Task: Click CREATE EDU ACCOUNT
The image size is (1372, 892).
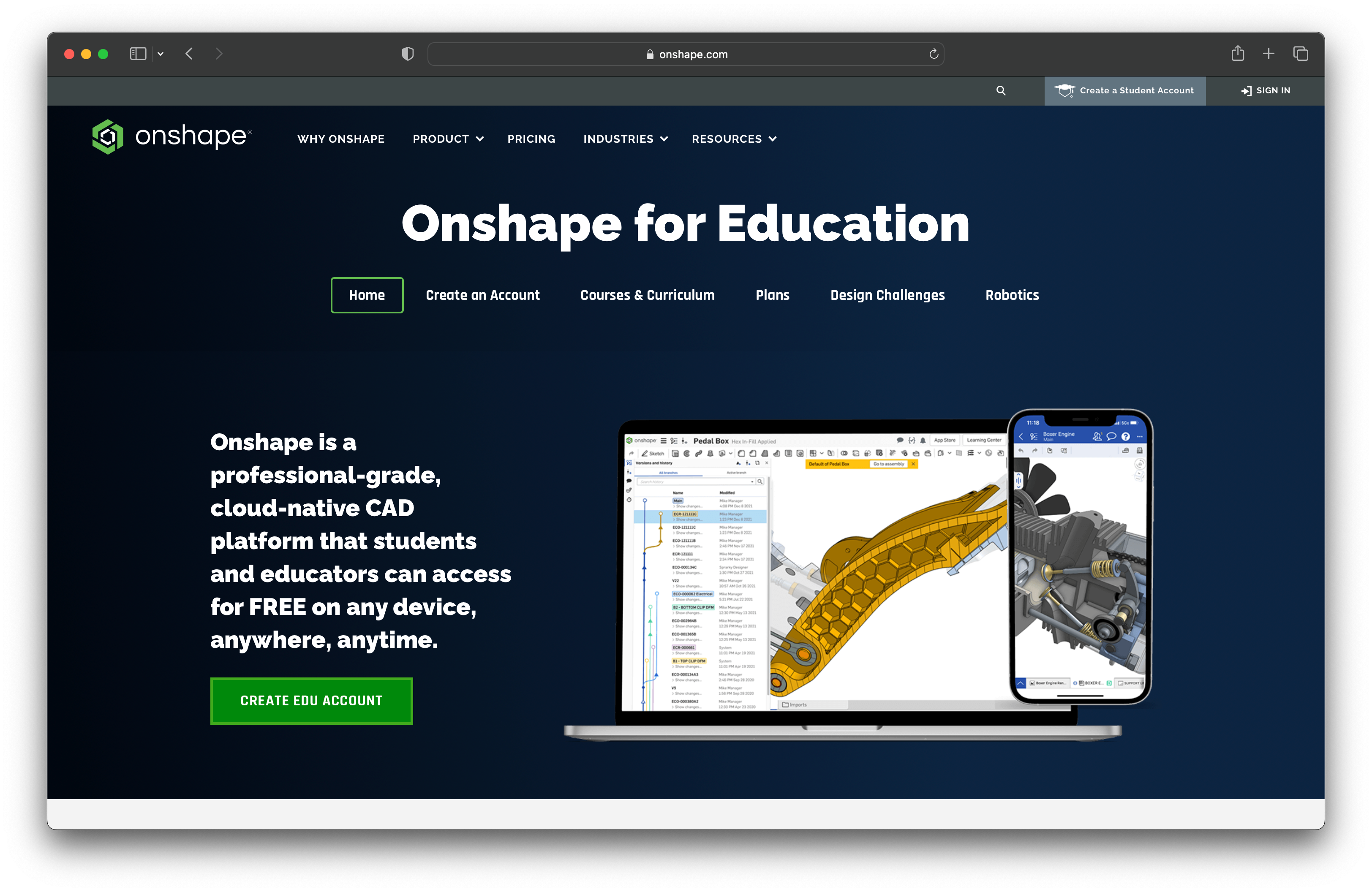Action: tap(311, 701)
